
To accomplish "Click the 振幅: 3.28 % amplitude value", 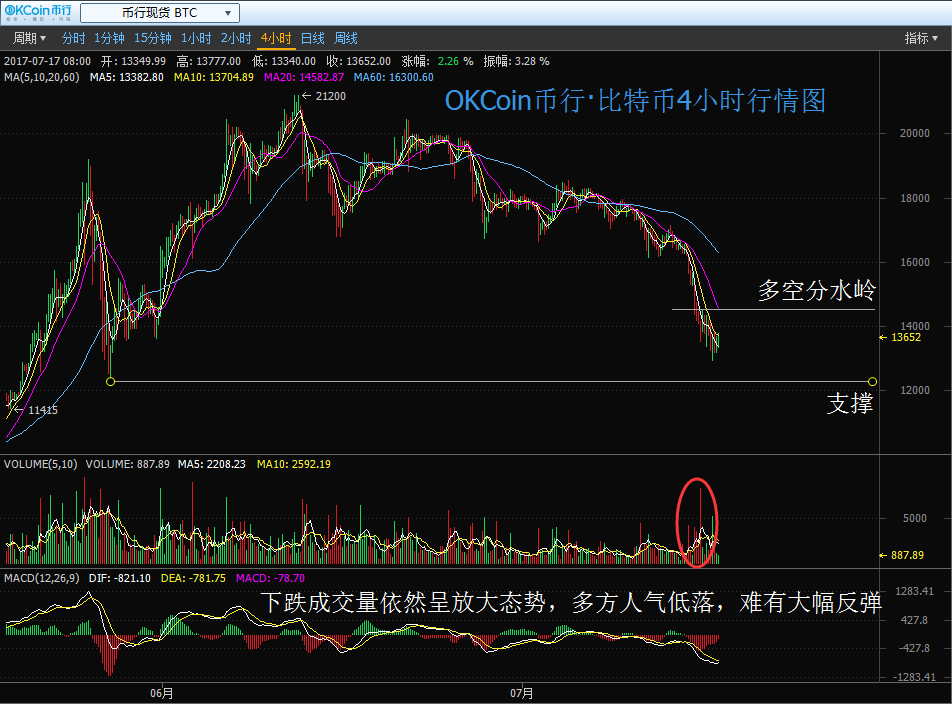I will pos(517,61).
